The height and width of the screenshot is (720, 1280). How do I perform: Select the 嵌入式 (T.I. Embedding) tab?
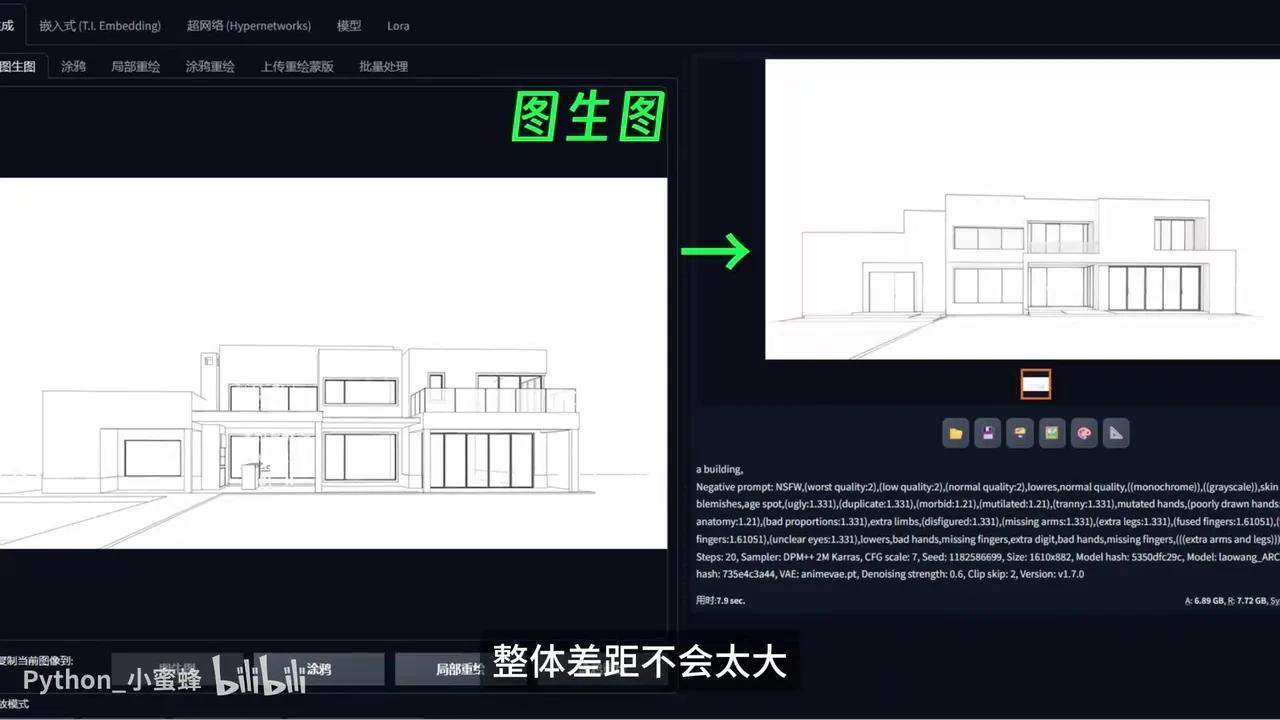coord(100,25)
